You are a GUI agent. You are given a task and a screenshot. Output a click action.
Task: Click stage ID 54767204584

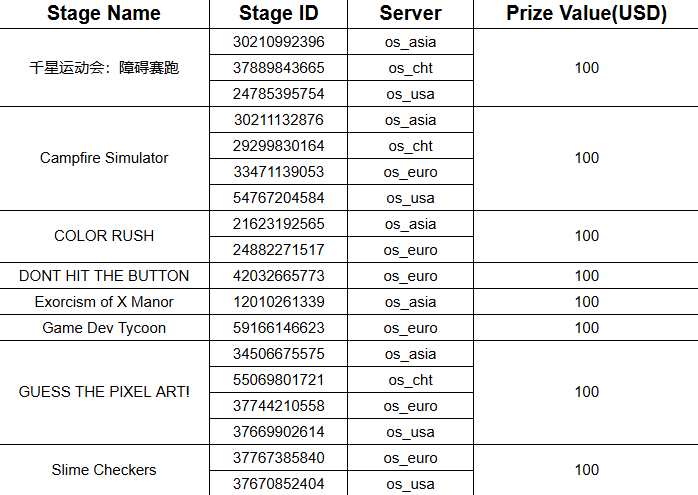pyautogui.click(x=279, y=198)
